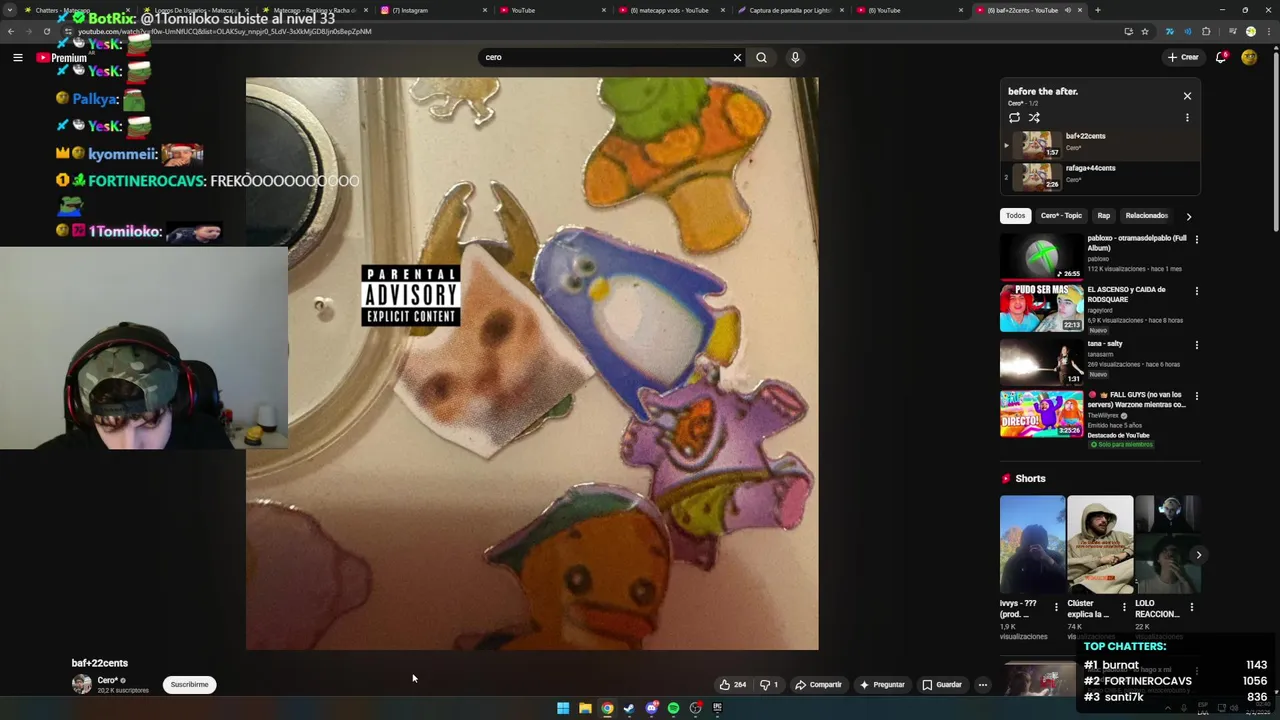Viewport: 1280px width, 720px height.
Task: Open Discord from the taskbar
Action: pos(651,708)
